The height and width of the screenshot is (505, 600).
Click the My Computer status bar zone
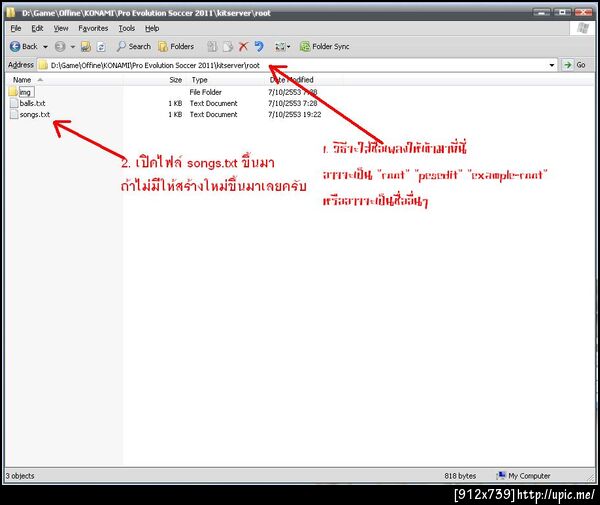pyautogui.click(x=523, y=476)
